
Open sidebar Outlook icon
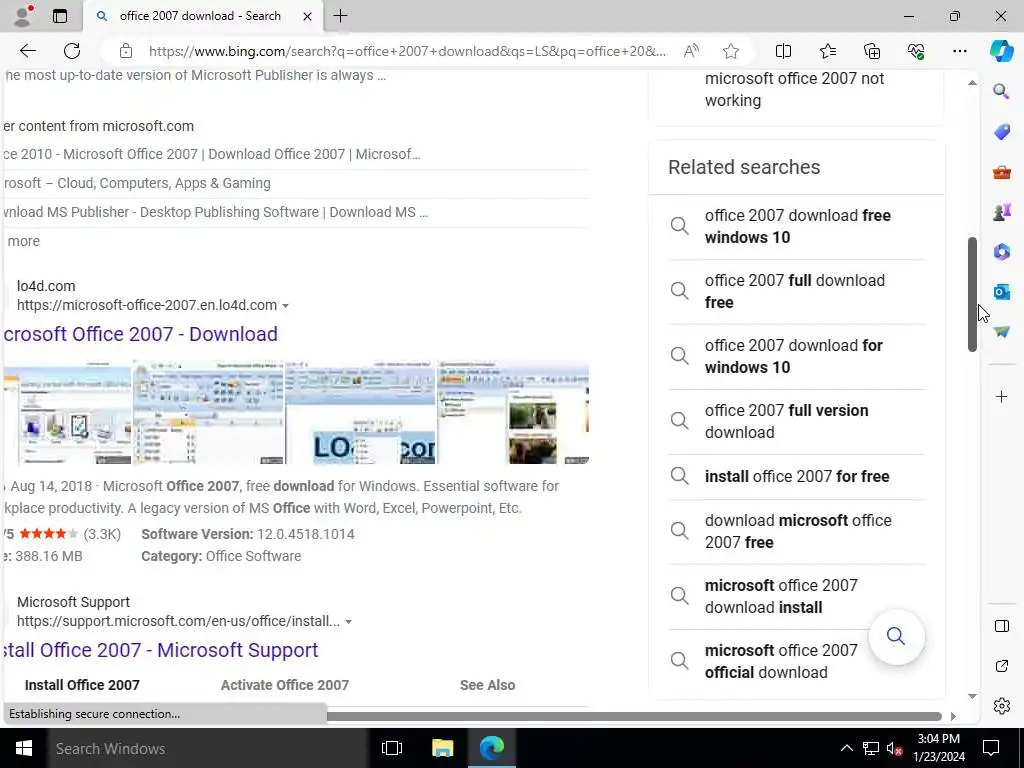coord(1001,292)
